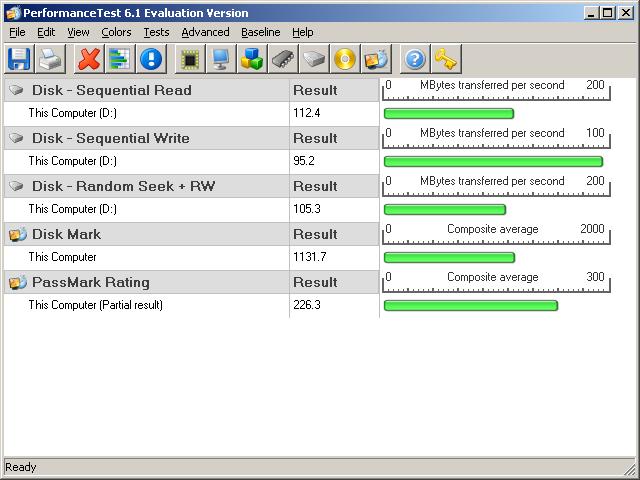Click the PassMark Rating 0–300 composite scale
This screenshot has width=640, height=480.
click(x=496, y=282)
